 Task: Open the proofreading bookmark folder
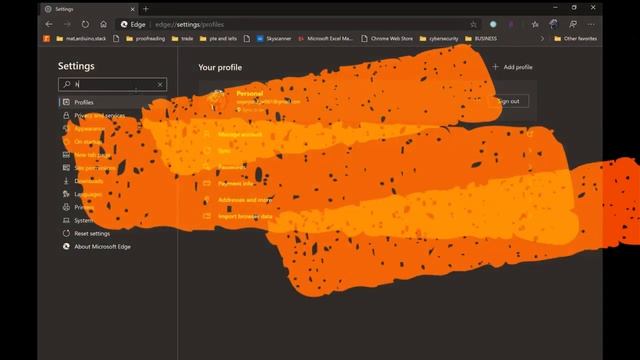click(x=146, y=38)
